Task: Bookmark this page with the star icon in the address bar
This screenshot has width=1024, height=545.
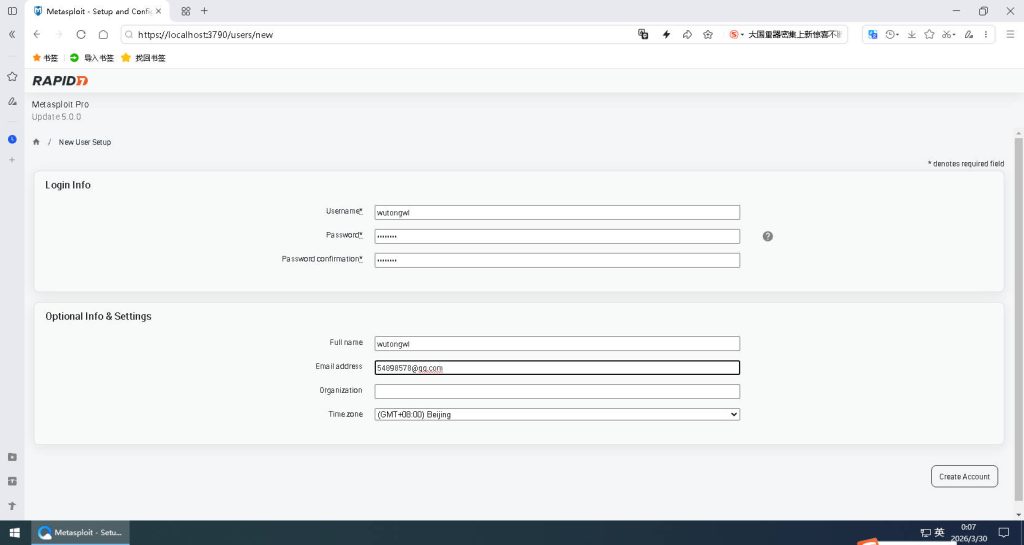Action: coord(708,34)
